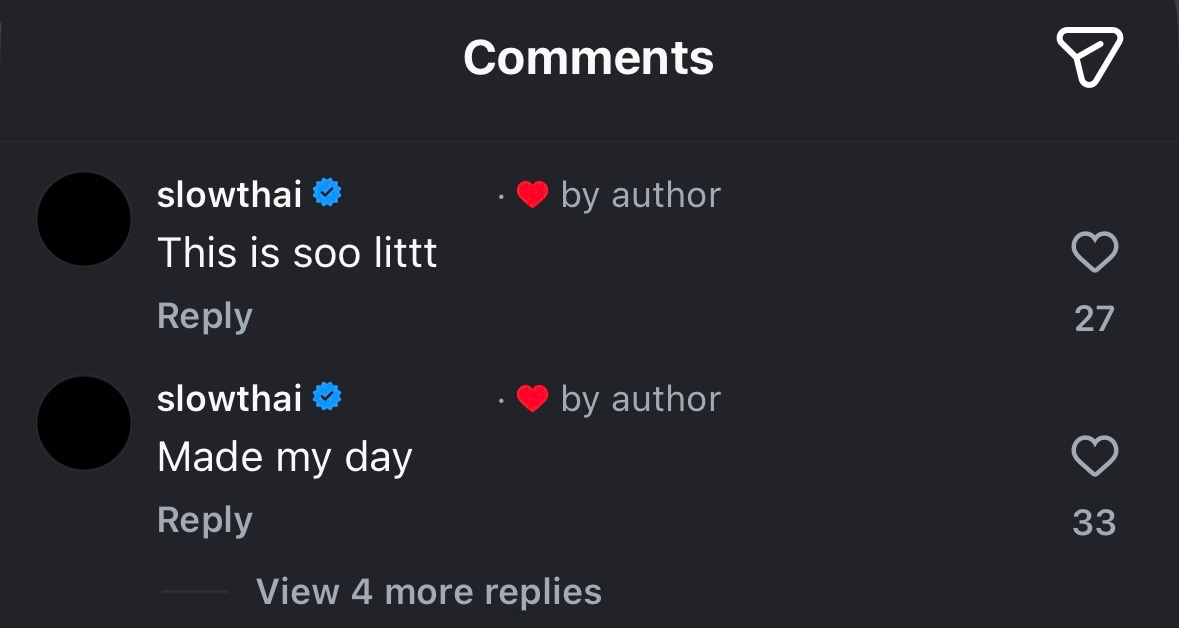
Task: Expand "View 4 more replies"
Action: [428, 591]
